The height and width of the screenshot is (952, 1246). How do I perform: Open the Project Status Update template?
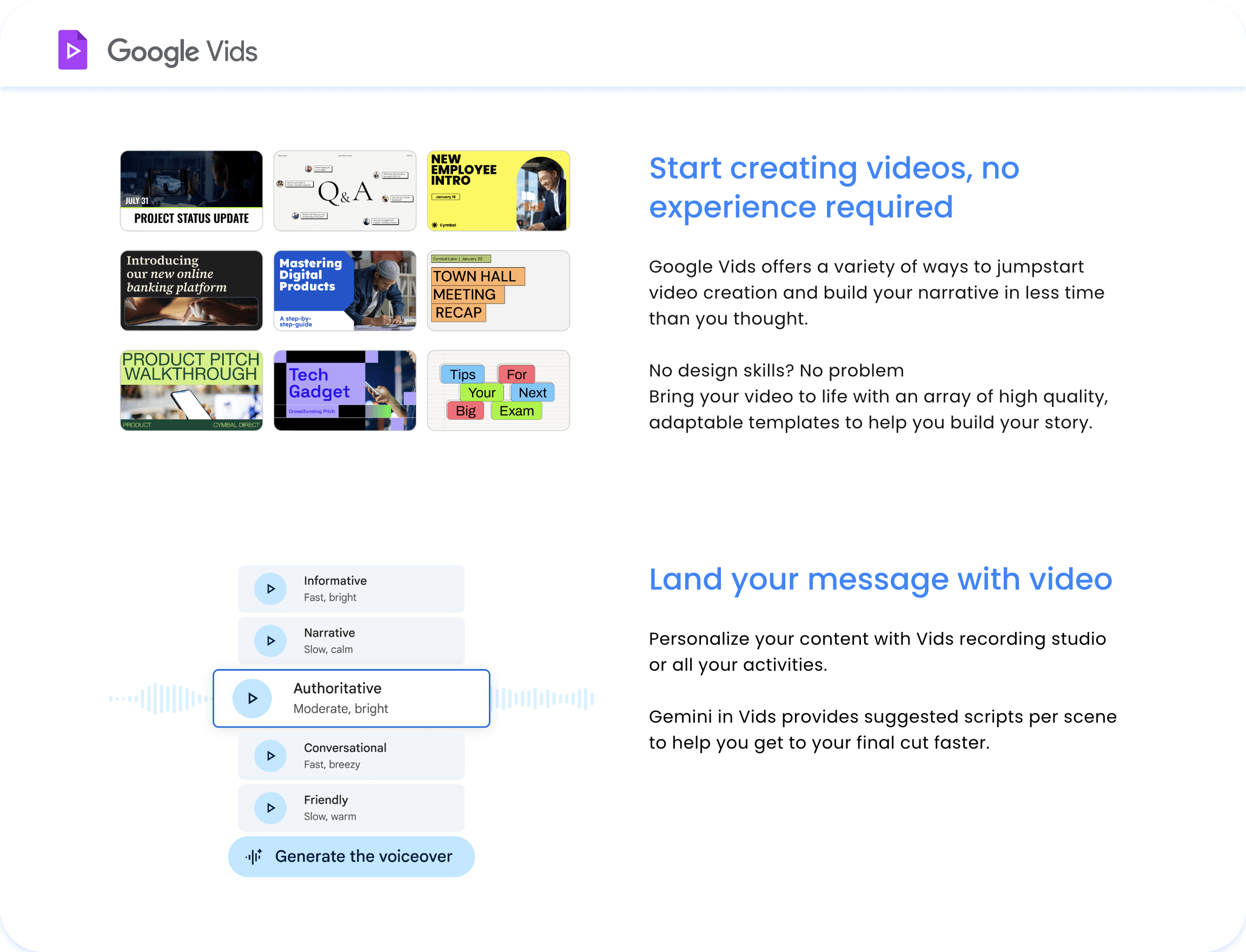[191, 190]
